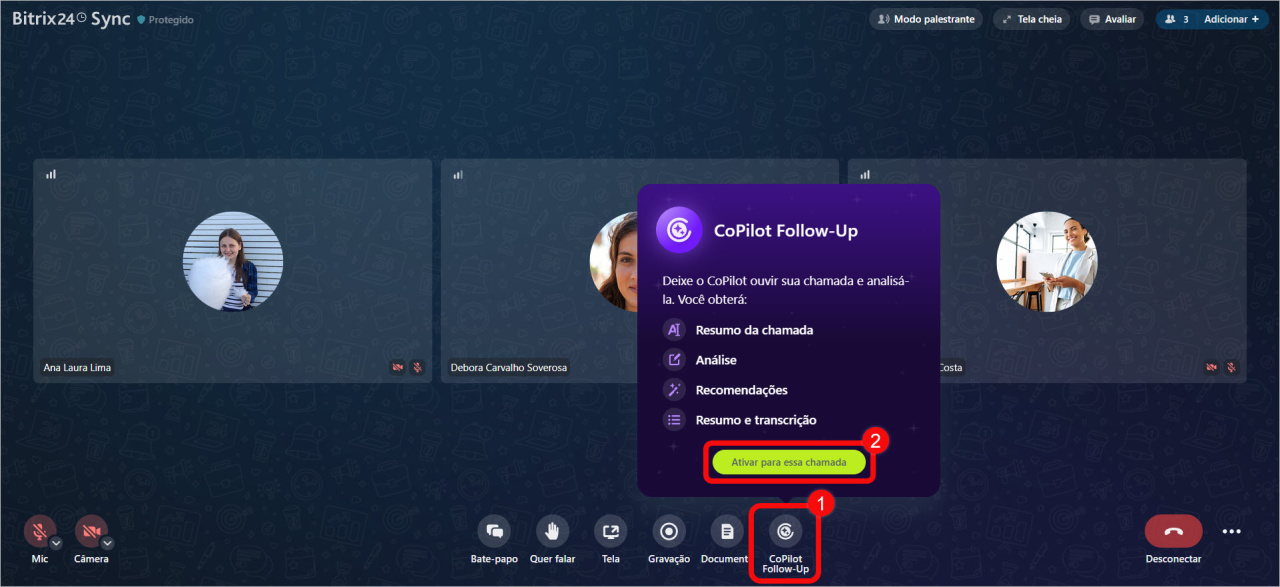1280x587 pixels.
Task: Click the Resumo e transcrição list icon
Action: pos(674,420)
